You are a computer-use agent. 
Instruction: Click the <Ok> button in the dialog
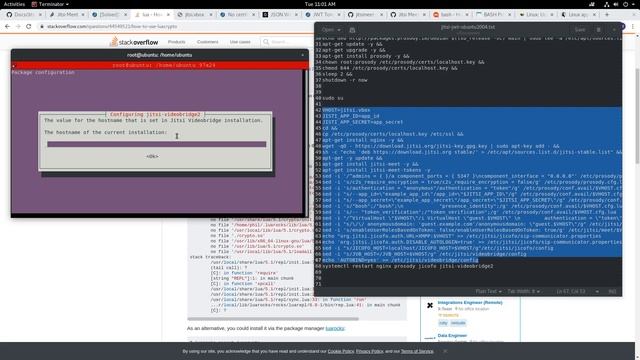click(152, 156)
